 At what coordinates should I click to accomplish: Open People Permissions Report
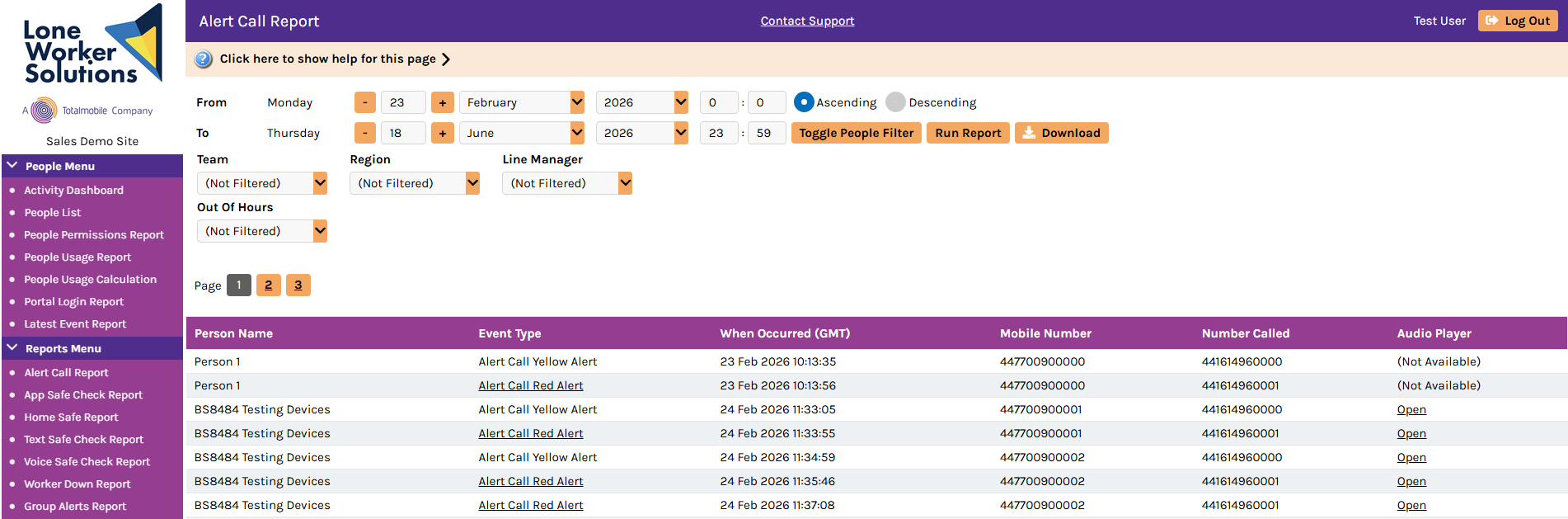click(x=94, y=234)
